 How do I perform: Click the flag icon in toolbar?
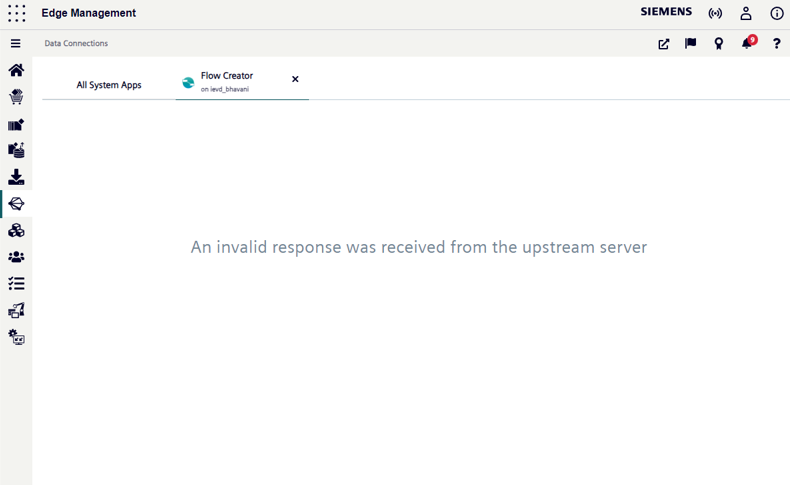point(690,44)
